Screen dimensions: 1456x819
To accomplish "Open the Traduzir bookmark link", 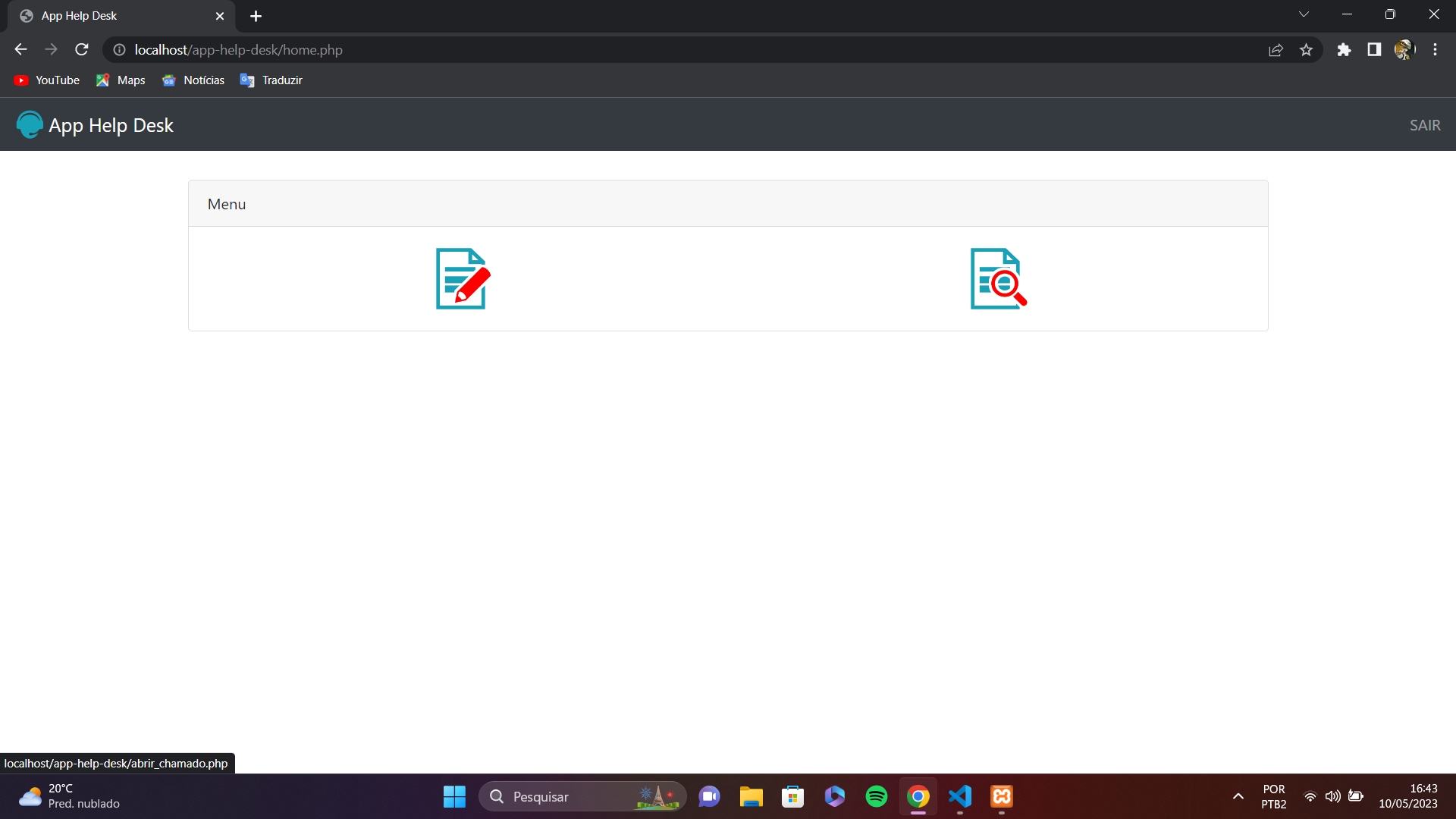I will [271, 80].
